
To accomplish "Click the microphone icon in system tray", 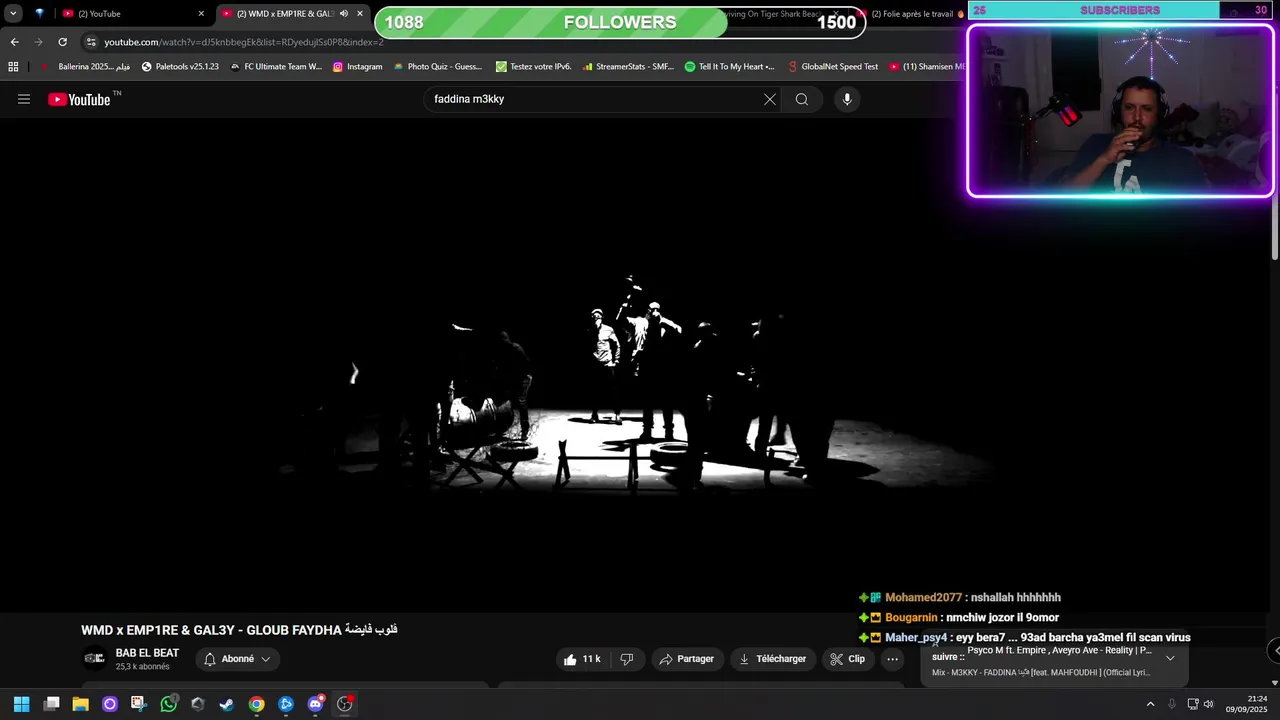I will (1172, 704).
